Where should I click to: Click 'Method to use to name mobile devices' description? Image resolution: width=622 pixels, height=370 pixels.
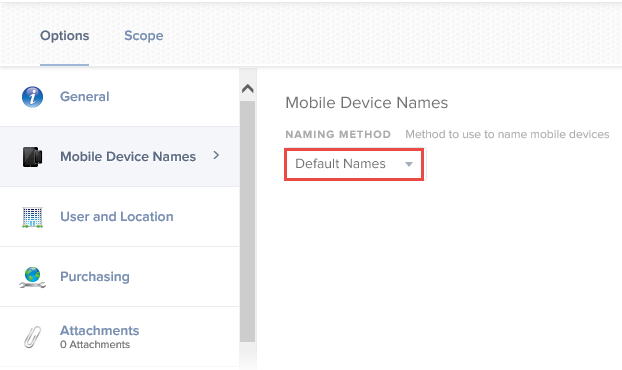click(x=507, y=134)
